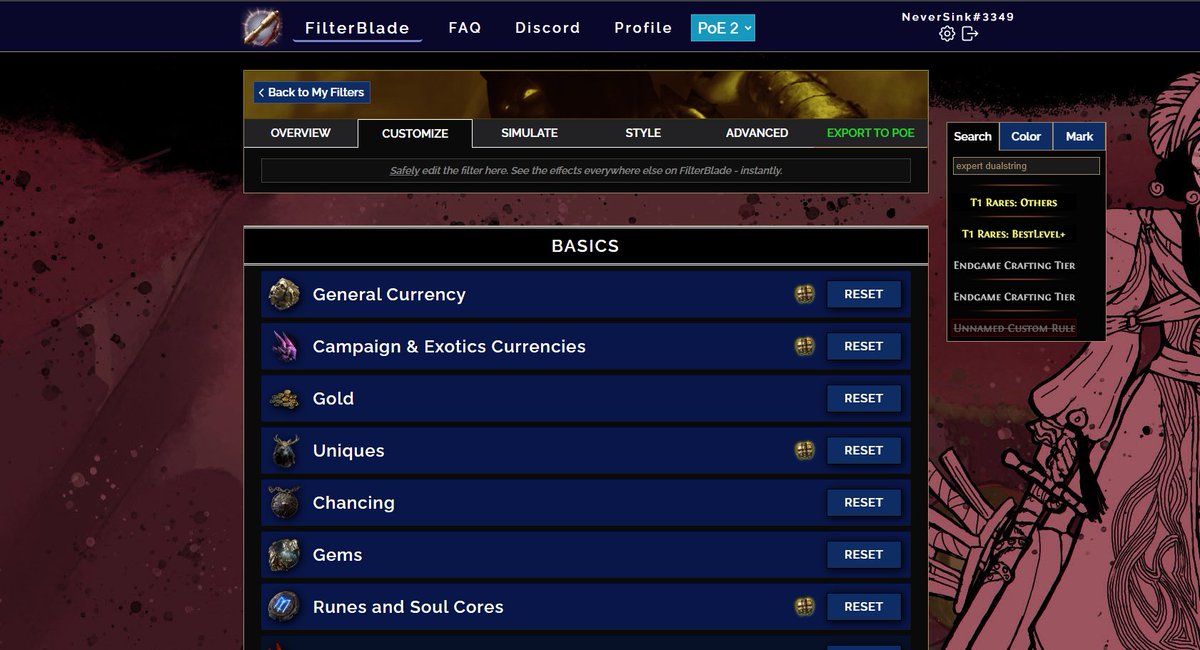Image resolution: width=1200 pixels, height=650 pixels.
Task: Switch to the Color panel tab
Action: 1026,136
